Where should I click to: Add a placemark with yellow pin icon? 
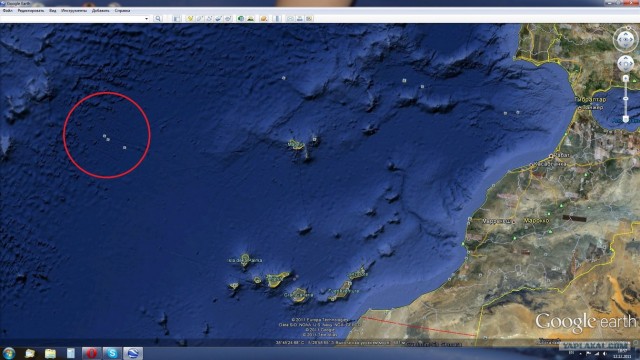(190, 18)
